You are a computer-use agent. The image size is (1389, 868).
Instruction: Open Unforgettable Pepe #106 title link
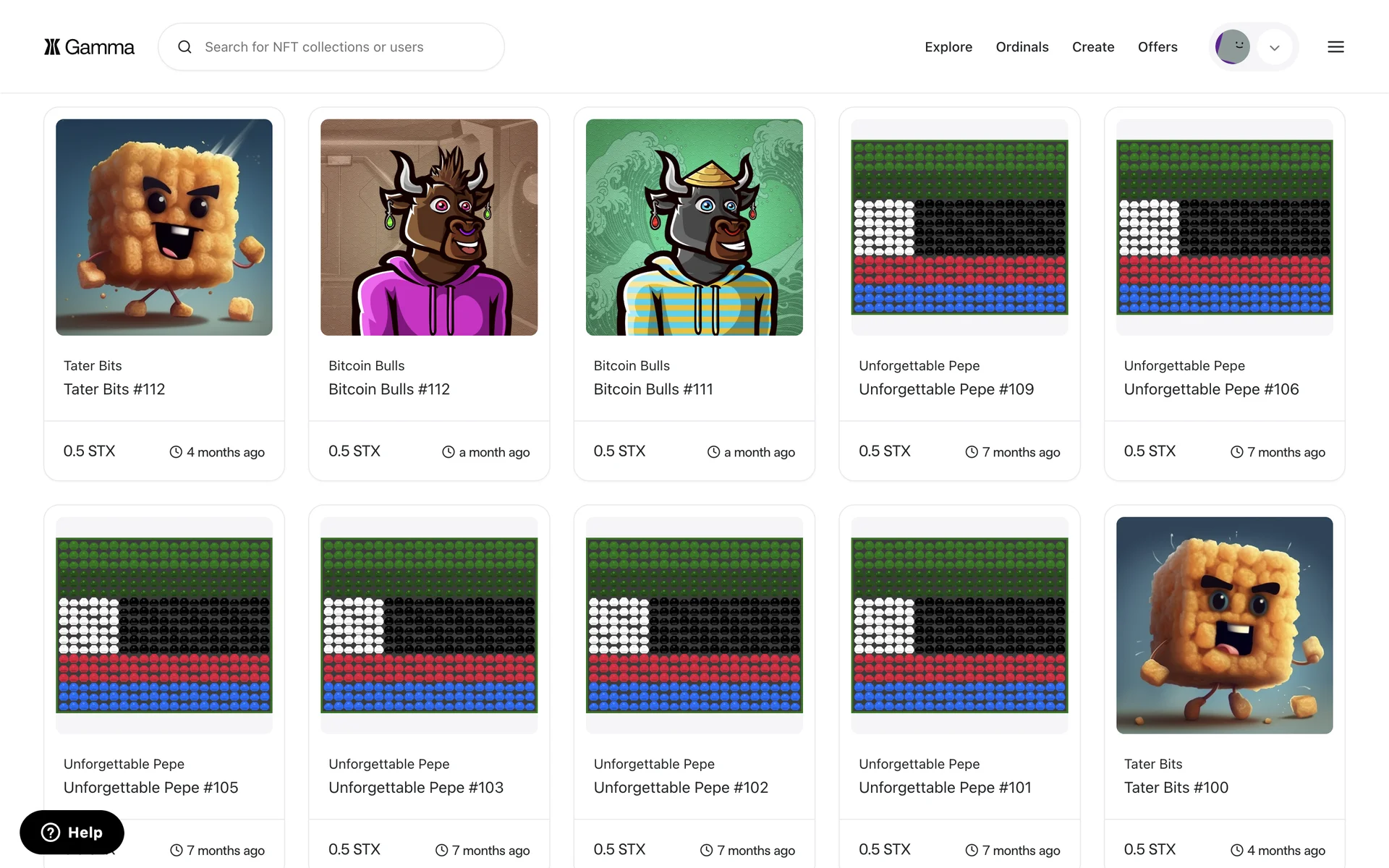click(x=1211, y=389)
